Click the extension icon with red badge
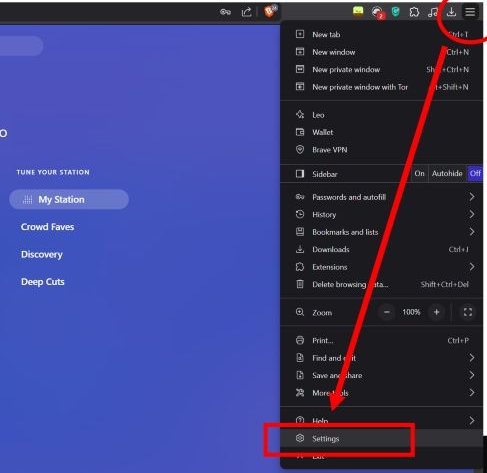Screen dimensions: 487x473 pyautogui.click(x=378, y=13)
